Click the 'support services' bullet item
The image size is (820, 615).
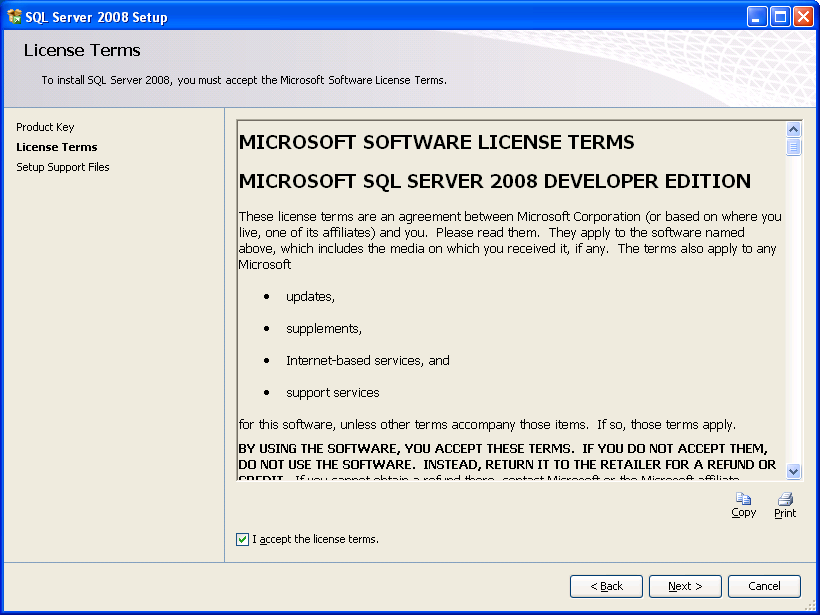click(333, 393)
